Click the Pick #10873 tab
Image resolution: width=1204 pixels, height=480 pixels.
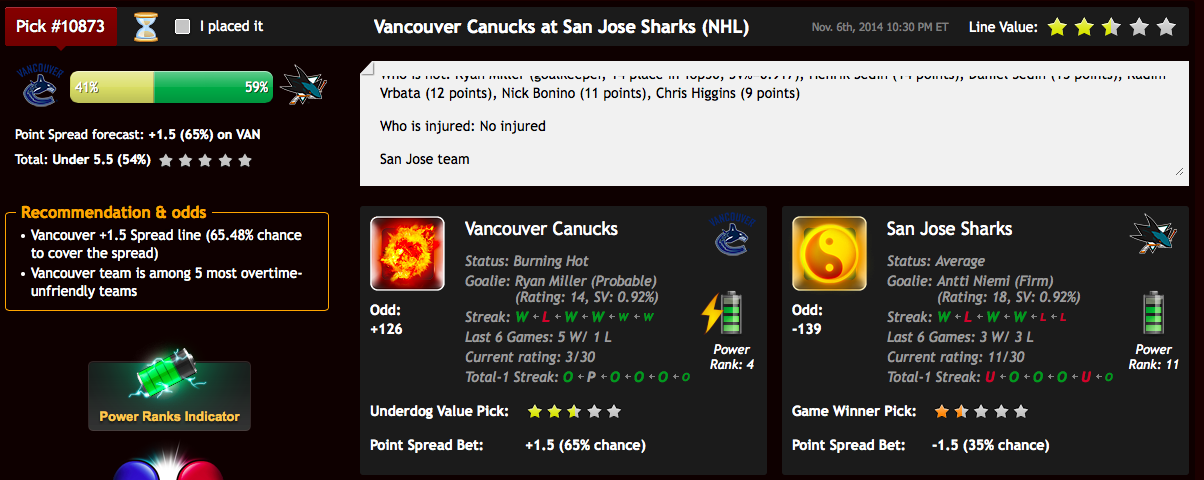(60, 25)
